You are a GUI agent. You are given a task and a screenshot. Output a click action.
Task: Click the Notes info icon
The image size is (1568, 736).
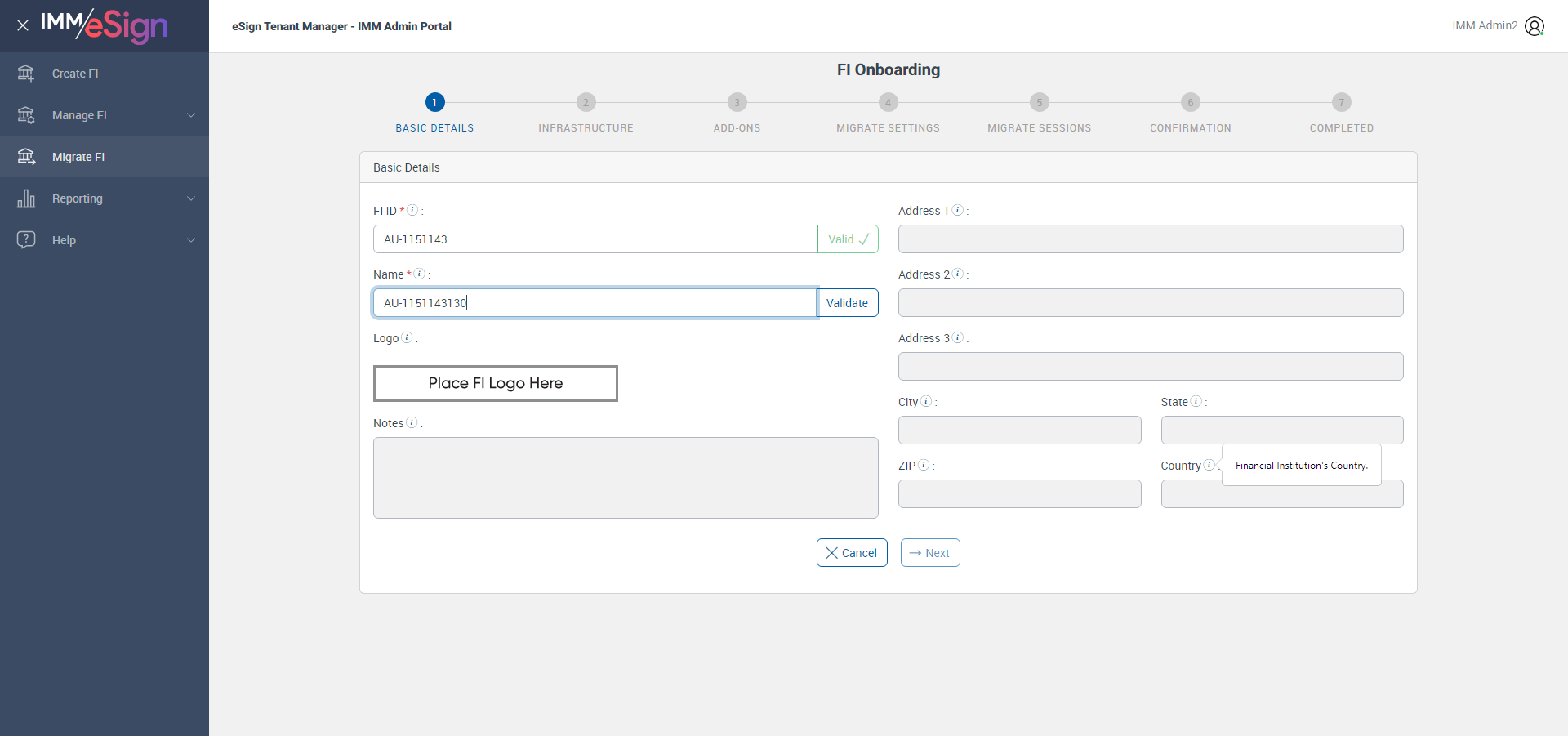[412, 422]
